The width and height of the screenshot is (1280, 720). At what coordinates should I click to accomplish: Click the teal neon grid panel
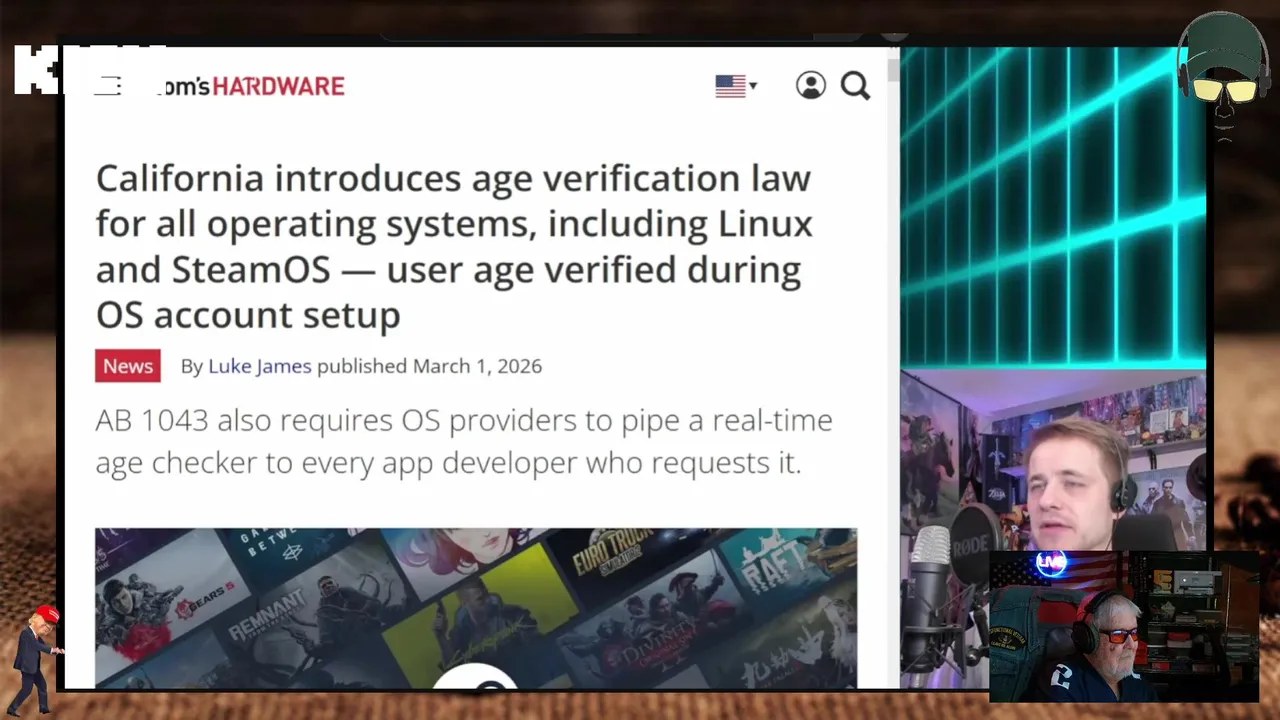click(1052, 208)
